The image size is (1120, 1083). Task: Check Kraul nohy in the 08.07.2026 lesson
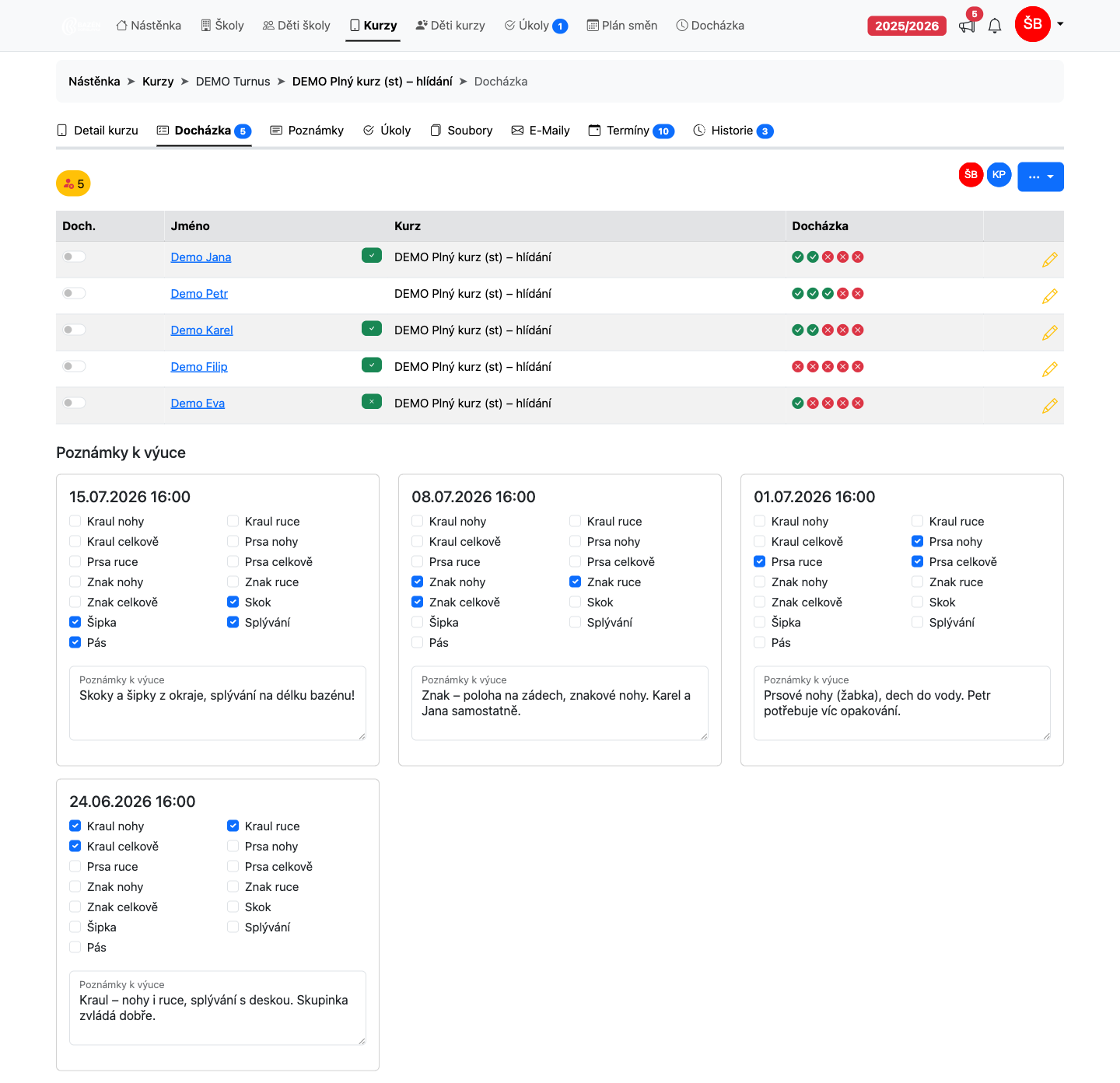click(x=418, y=521)
